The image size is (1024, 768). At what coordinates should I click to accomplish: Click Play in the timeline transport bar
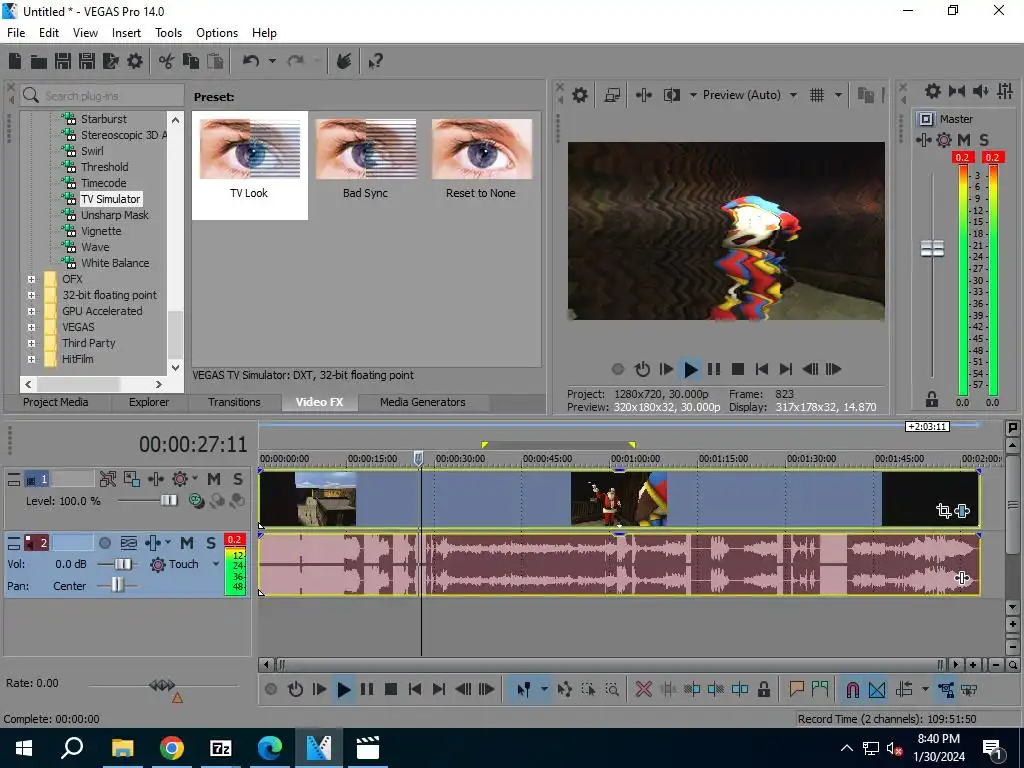[343, 689]
